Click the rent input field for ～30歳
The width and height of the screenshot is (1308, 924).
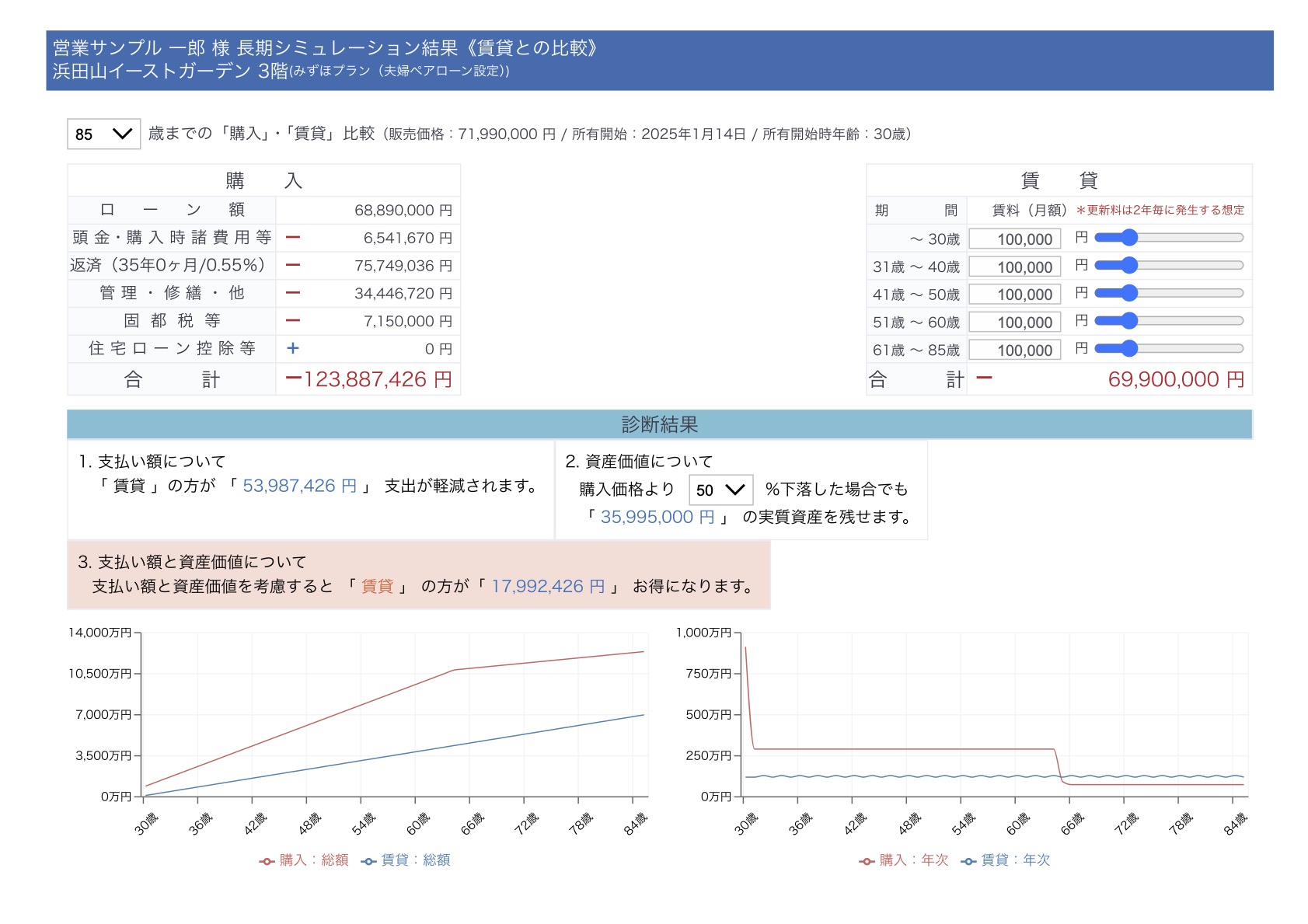click(x=1014, y=239)
